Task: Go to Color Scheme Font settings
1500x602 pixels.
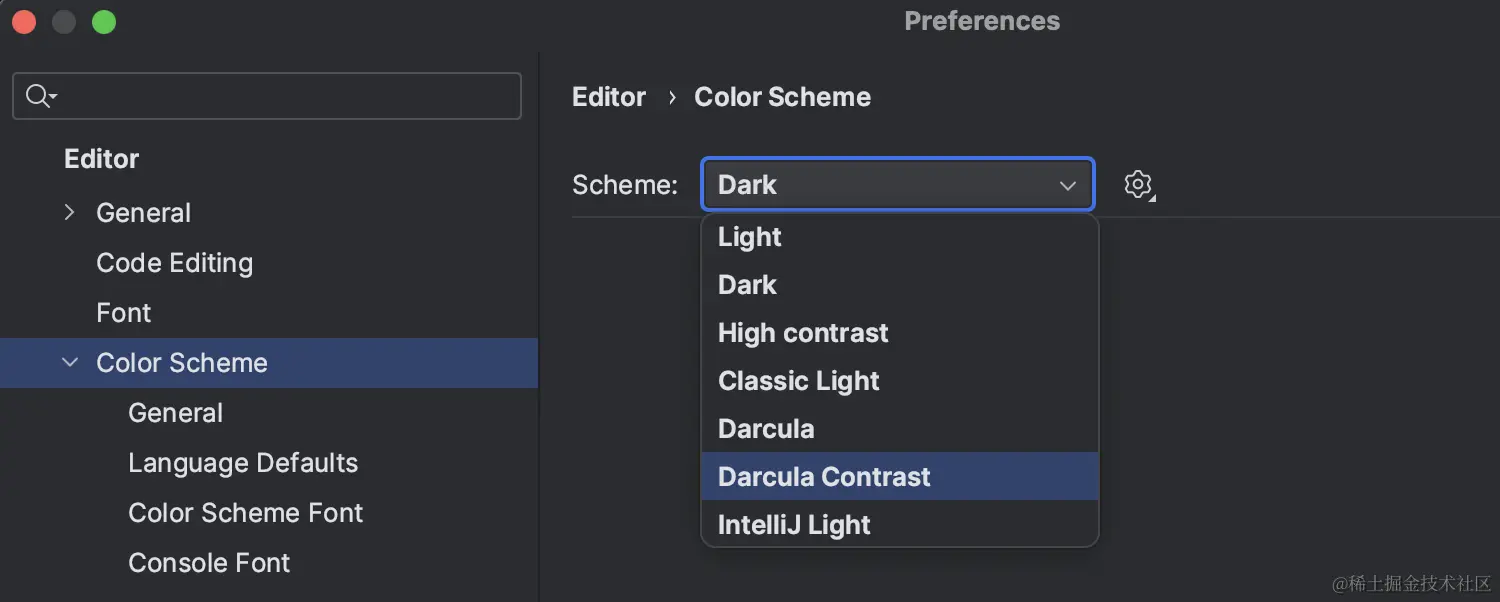Action: click(x=245, y=513)
